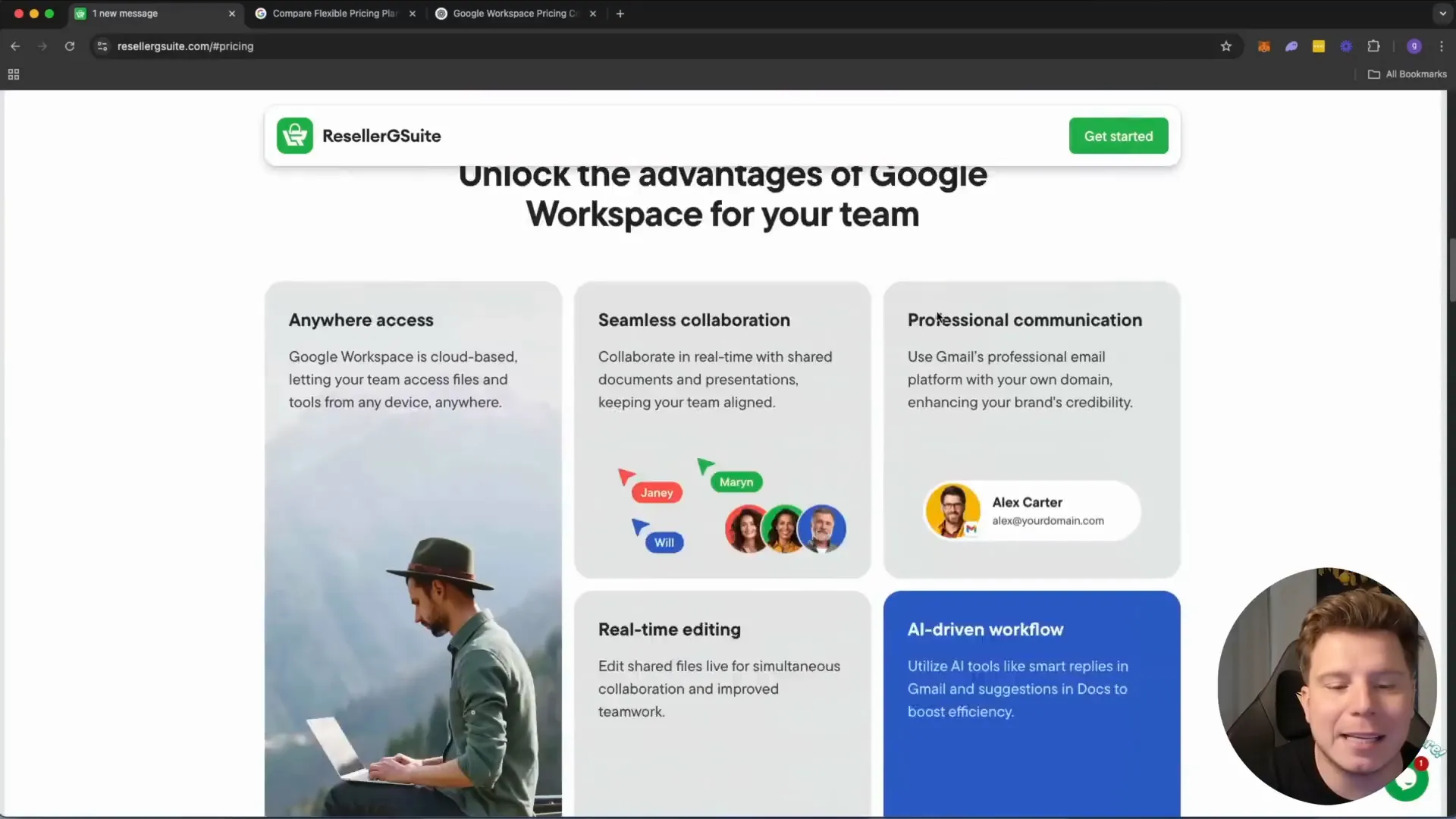
Task: Click the Alex Carter name text
Action: point(1028,502)
